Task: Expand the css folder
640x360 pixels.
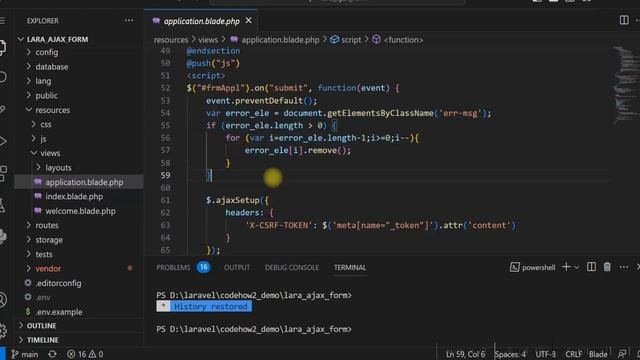Action: (x=46, y=124)
